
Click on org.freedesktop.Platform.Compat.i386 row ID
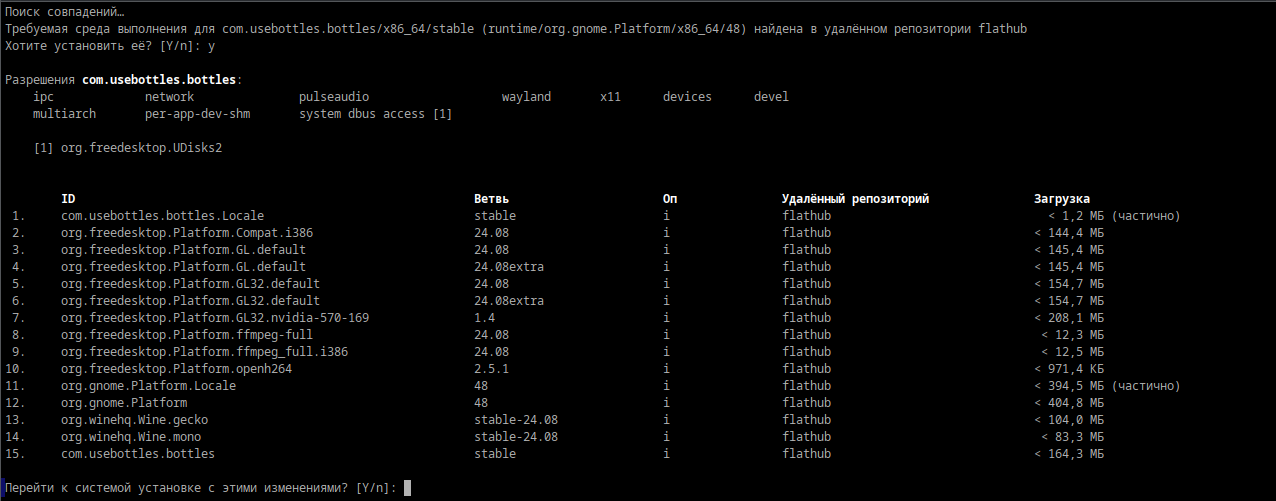(x=187, y=232)
